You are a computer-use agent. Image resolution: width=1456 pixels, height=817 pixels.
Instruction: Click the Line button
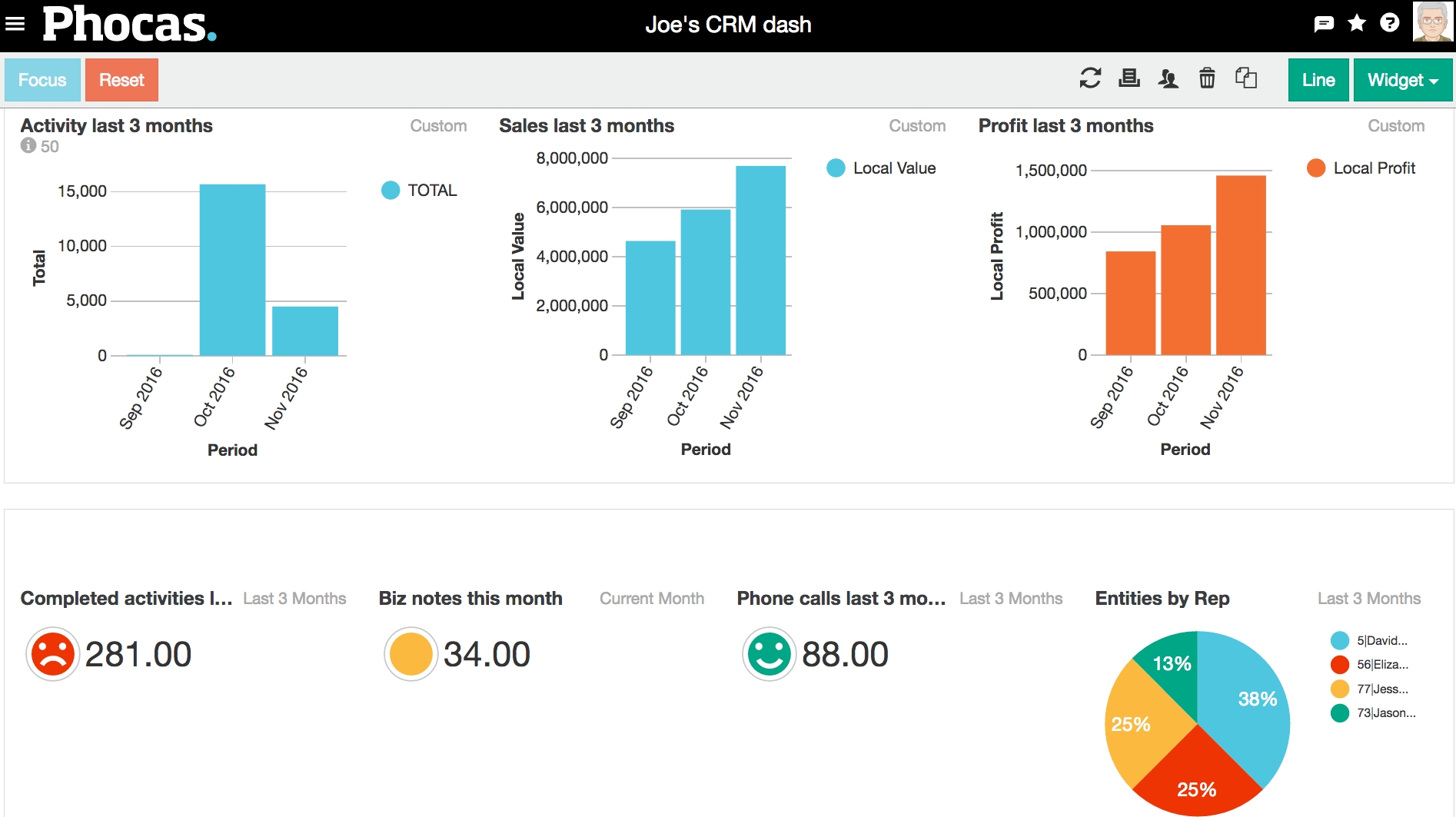(1318, 80)
